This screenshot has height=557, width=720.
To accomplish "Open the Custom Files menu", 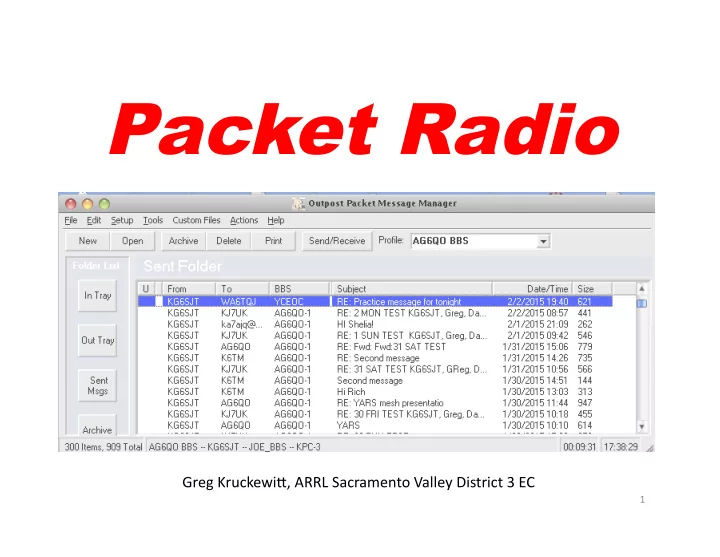I will [197, 220].
